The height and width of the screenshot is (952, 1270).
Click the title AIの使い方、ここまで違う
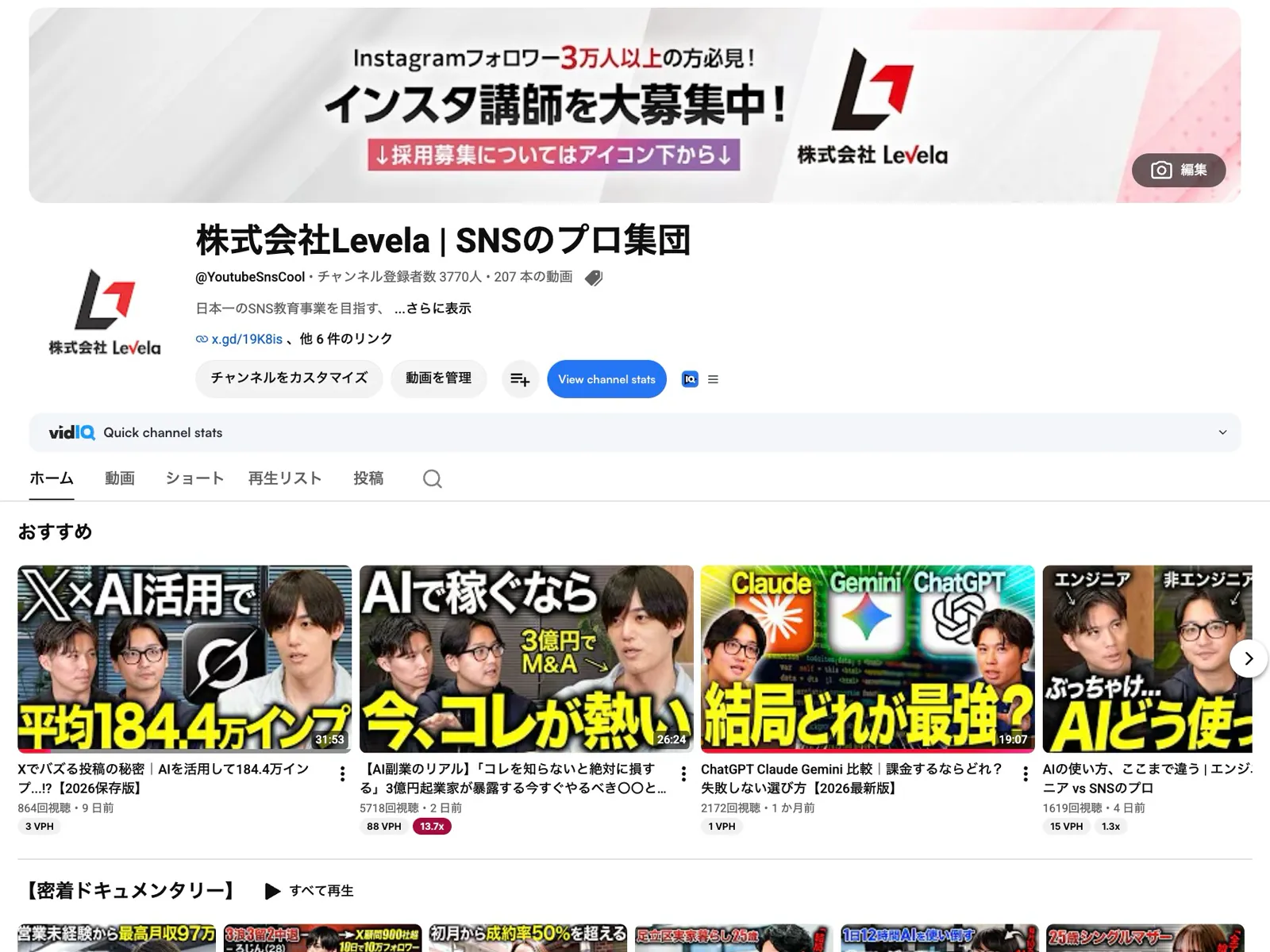(1147, 778)
